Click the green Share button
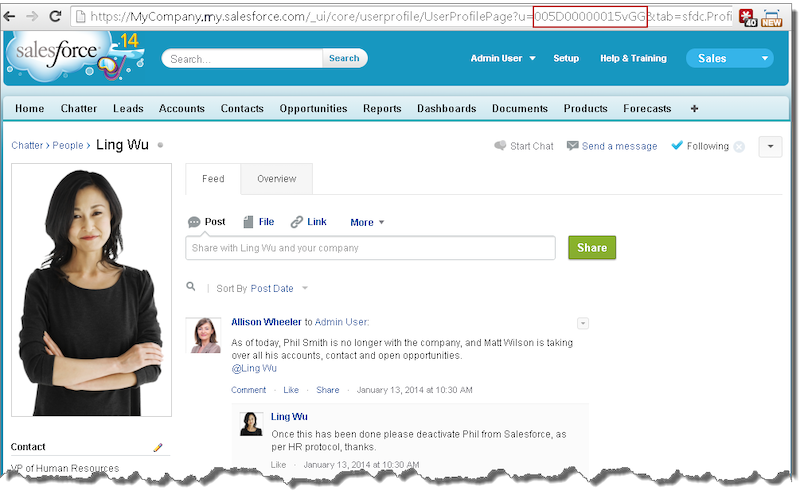Viewport: 800px width, 502px height. click(x=592, y=247)
